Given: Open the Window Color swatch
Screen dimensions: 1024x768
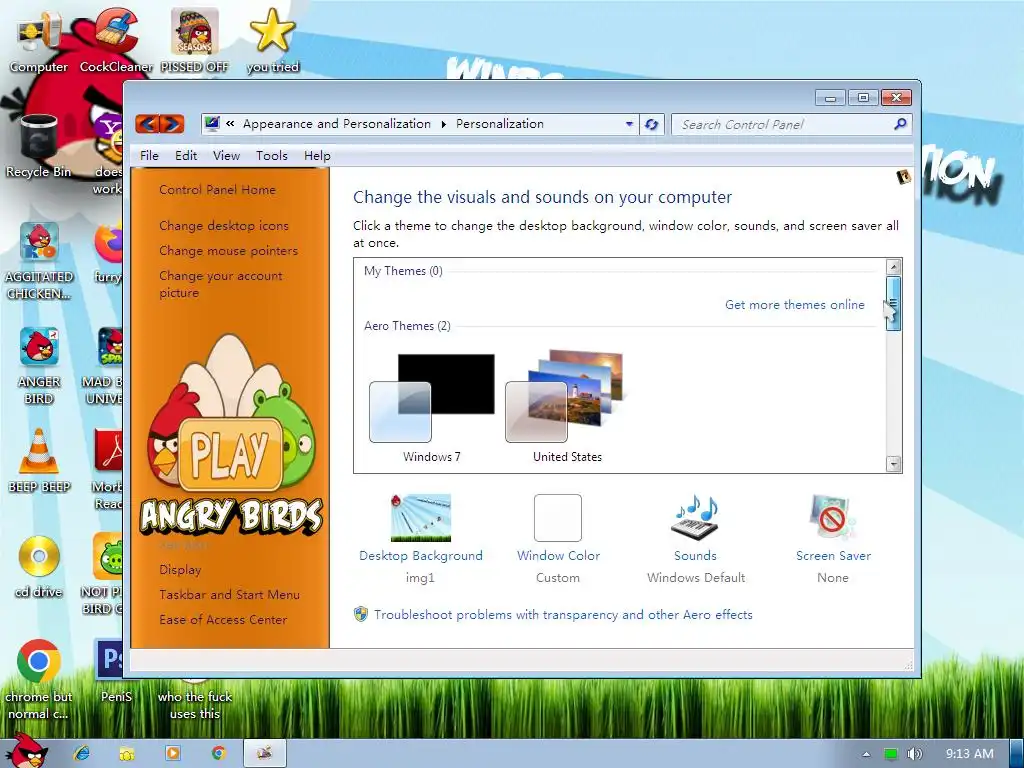Looking at the screenshot, I should (x=558, y=517).
